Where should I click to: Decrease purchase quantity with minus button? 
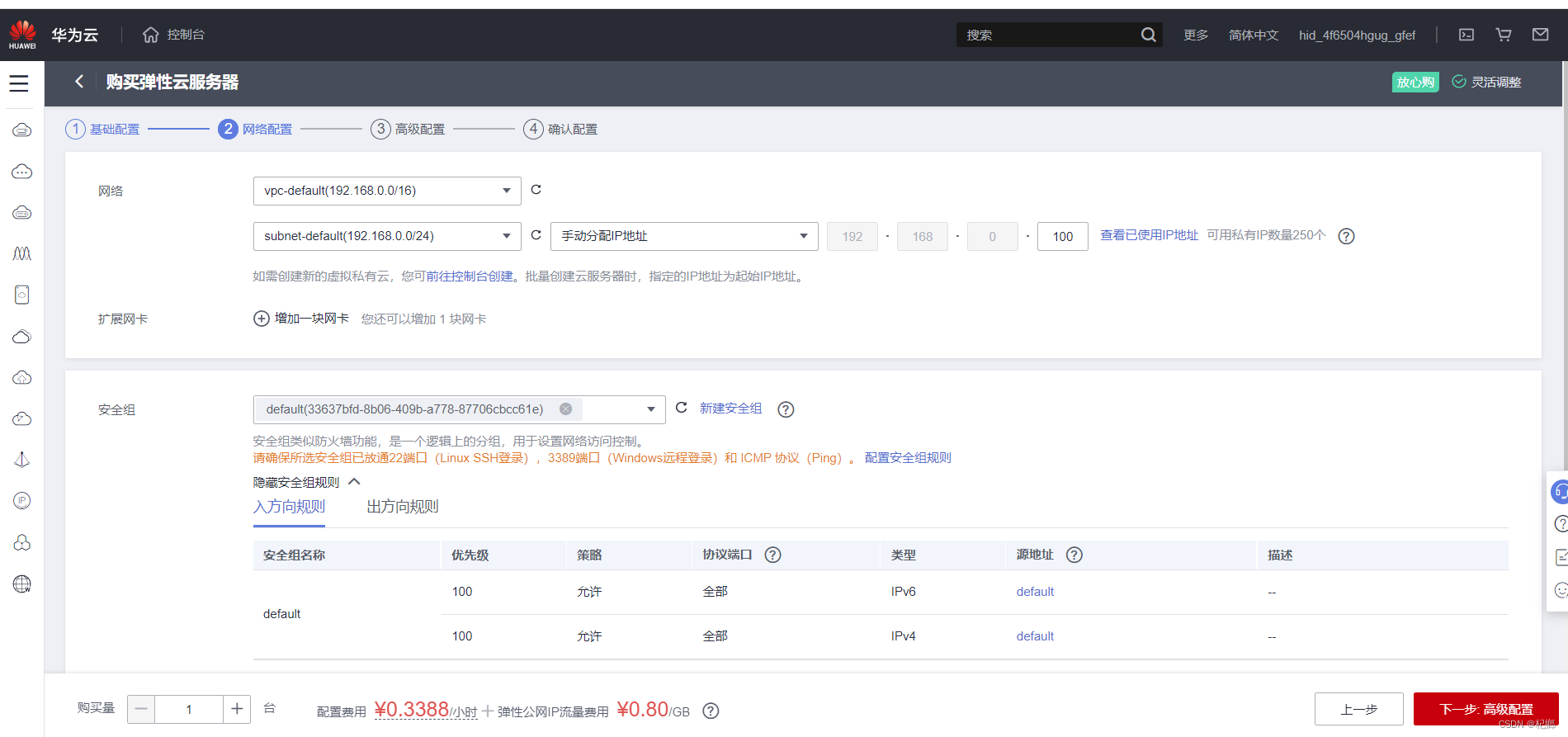[141, 709]
